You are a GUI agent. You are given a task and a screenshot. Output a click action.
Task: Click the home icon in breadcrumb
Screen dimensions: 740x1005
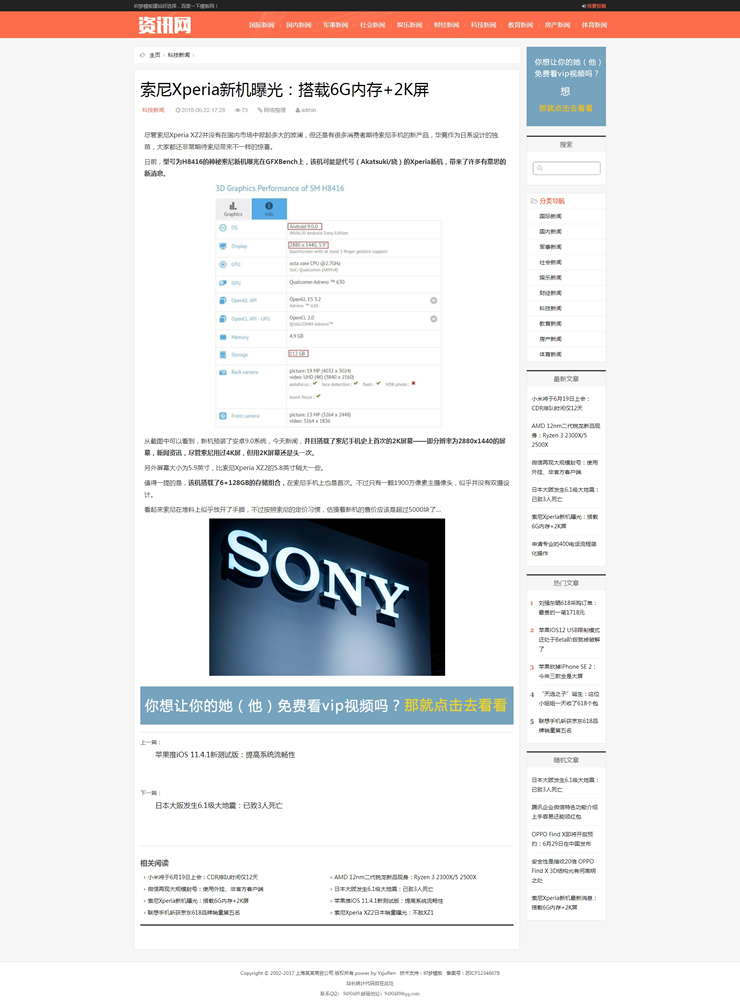point(142,55)
